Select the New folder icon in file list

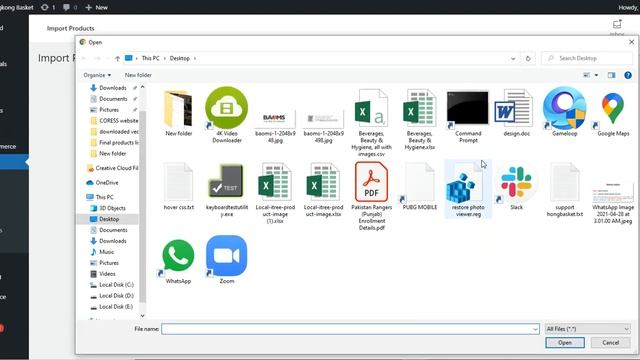click(178, 109)
